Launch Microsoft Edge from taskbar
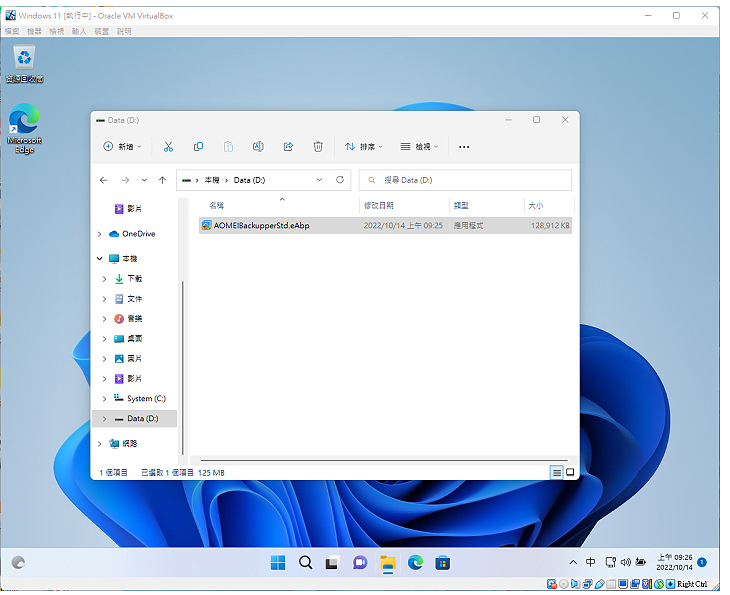The image size is (730, 595). click(x=415, y=563)
